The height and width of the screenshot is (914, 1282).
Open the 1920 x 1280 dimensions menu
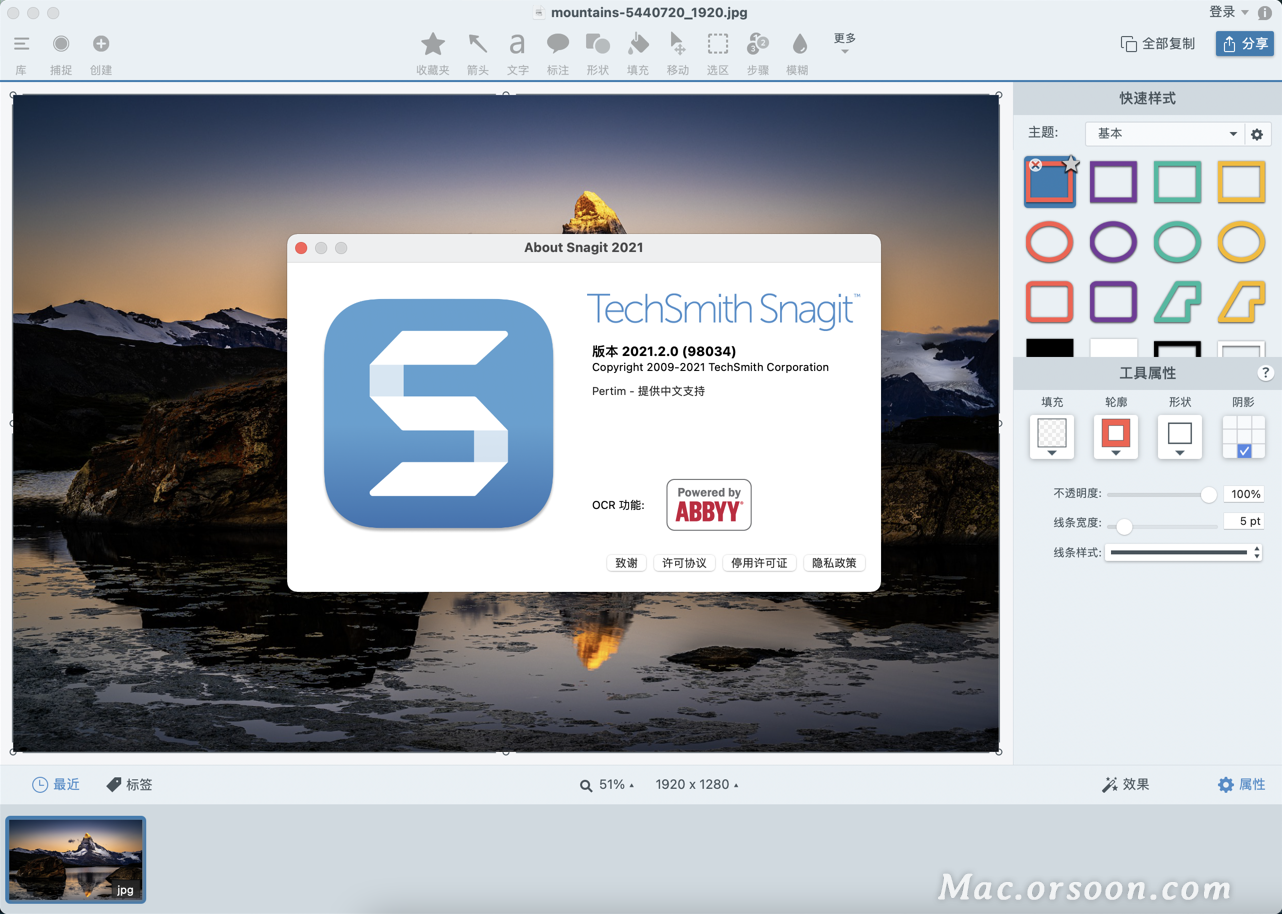point(697,785)
